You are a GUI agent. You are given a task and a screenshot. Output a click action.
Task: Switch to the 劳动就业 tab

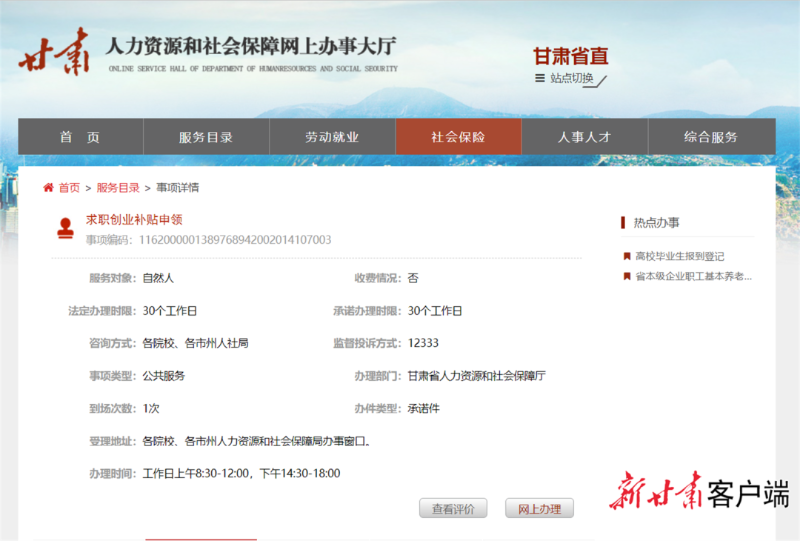pyautogui.click(x=332, y=137)
